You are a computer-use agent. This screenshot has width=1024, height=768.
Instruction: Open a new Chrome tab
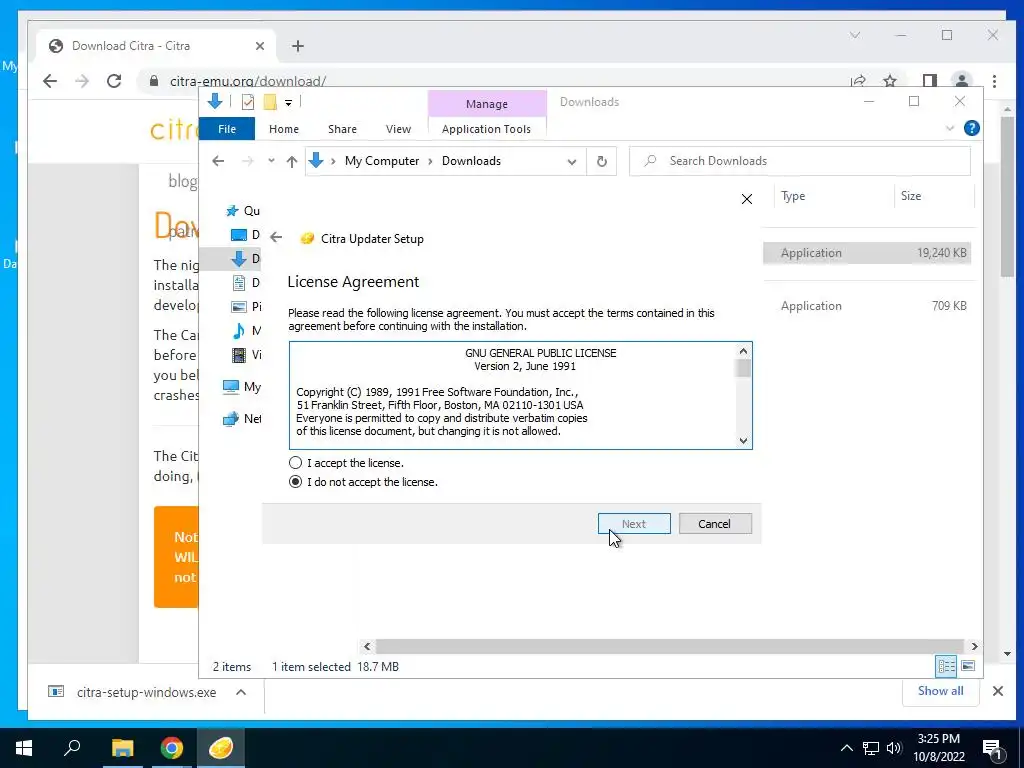[298, 46]
